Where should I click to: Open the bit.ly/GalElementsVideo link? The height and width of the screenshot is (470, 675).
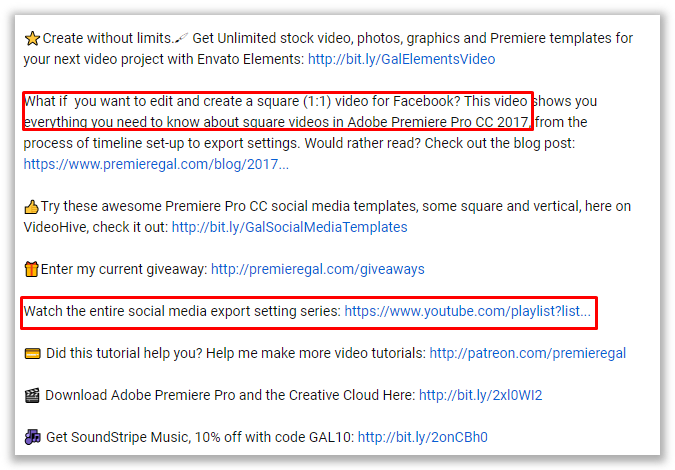[401, 59]
